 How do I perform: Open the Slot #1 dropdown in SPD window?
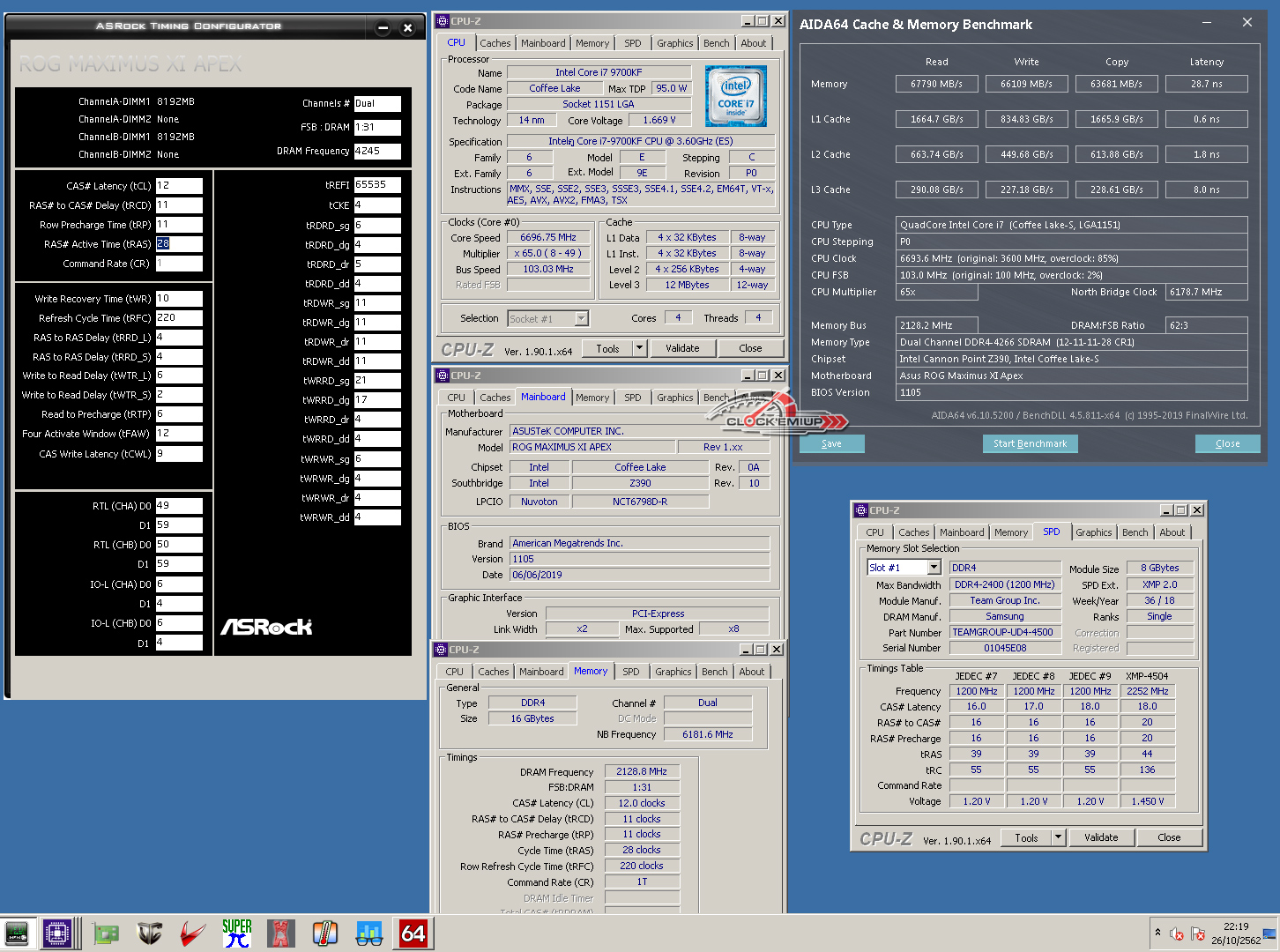pyautogui.click(x=934, y=568)
